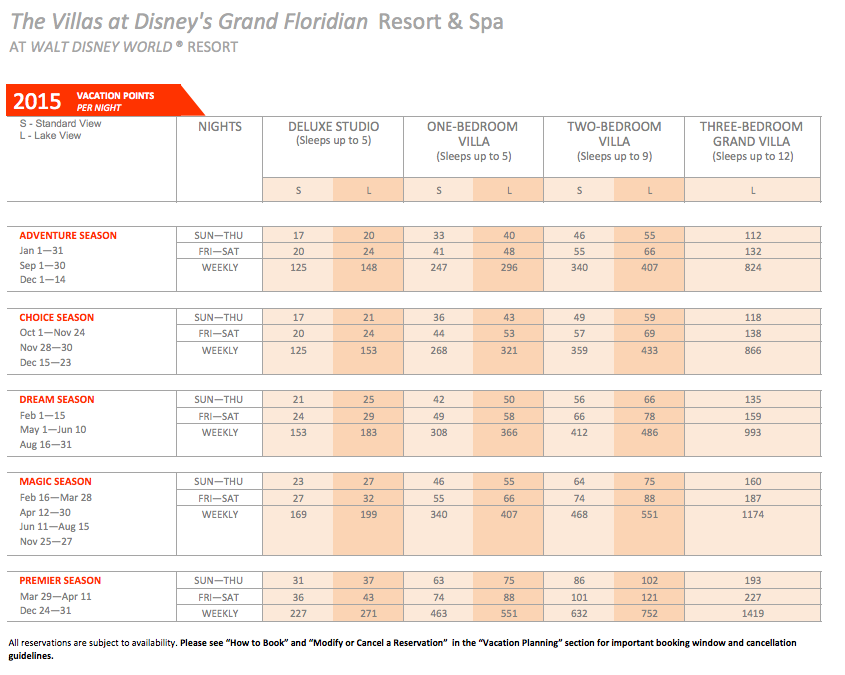Select the TWO-BEDROOM VILLA column header
Image resolution: width=845 pixels, height=675 pixels.
614,141
